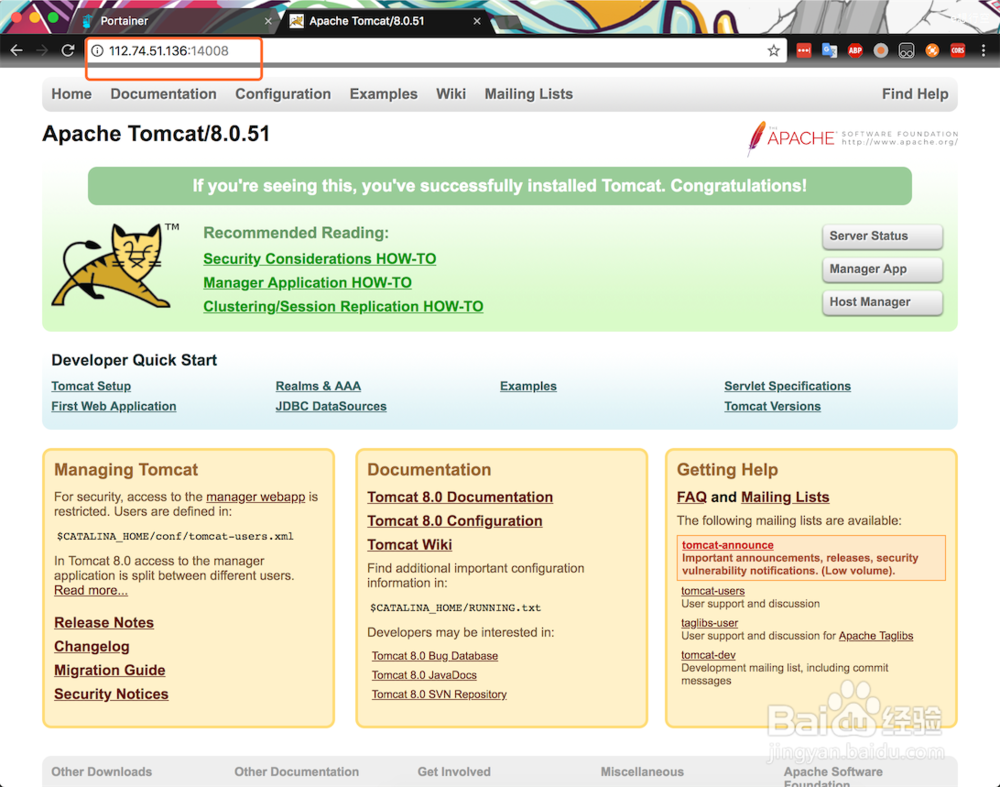Click the Apache Software Foundation logo
Image resolution: width=1000 pixels, height=787 pixels.
click(x=853, y=138)
